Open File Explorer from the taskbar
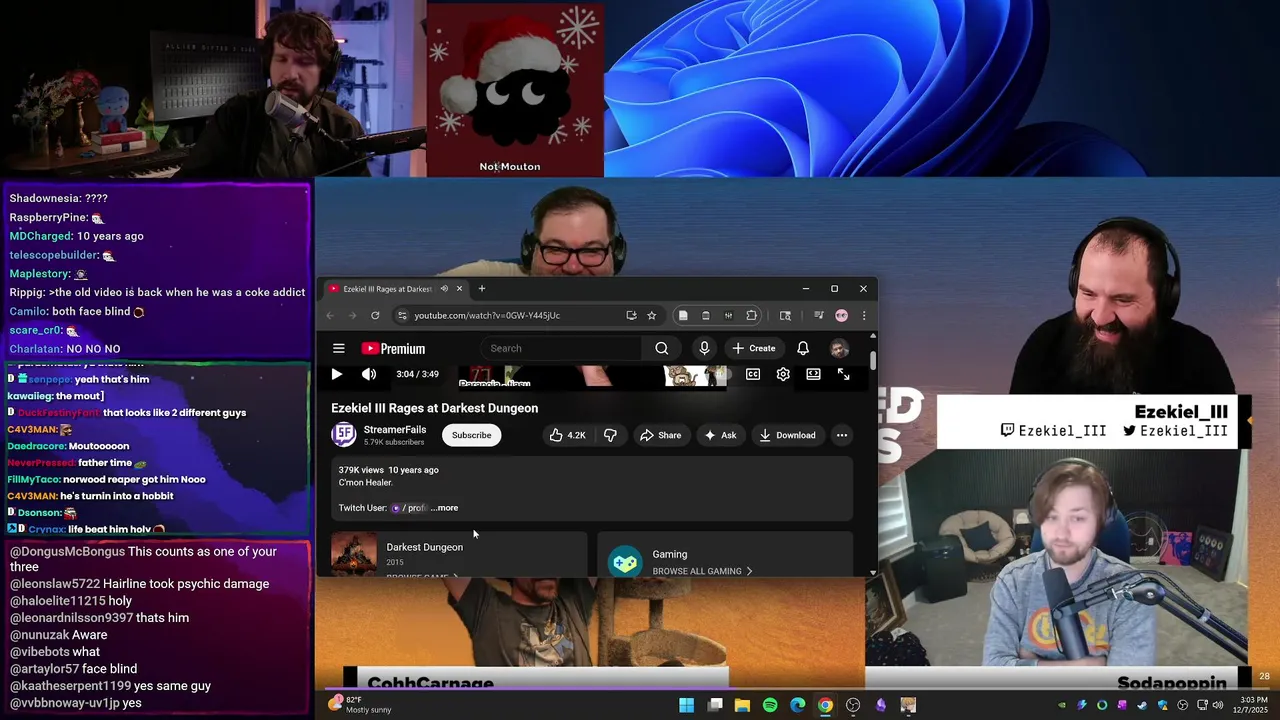Image resolution: width=1280 pixels, height=720 pixels. click(x=742, y=705)
